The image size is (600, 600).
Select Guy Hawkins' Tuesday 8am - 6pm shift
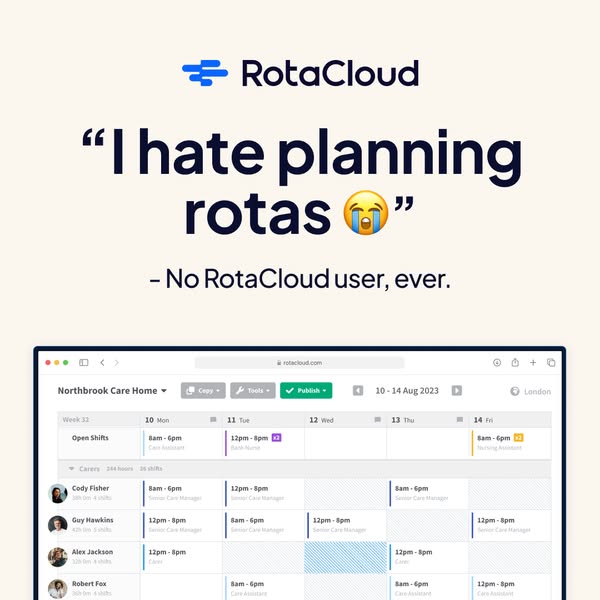click(263, 525)
